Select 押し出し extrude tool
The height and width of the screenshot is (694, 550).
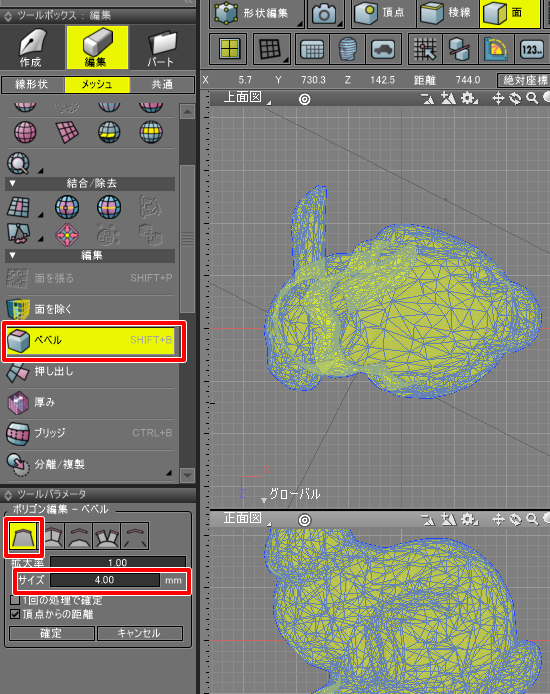(x=90, y=371)
